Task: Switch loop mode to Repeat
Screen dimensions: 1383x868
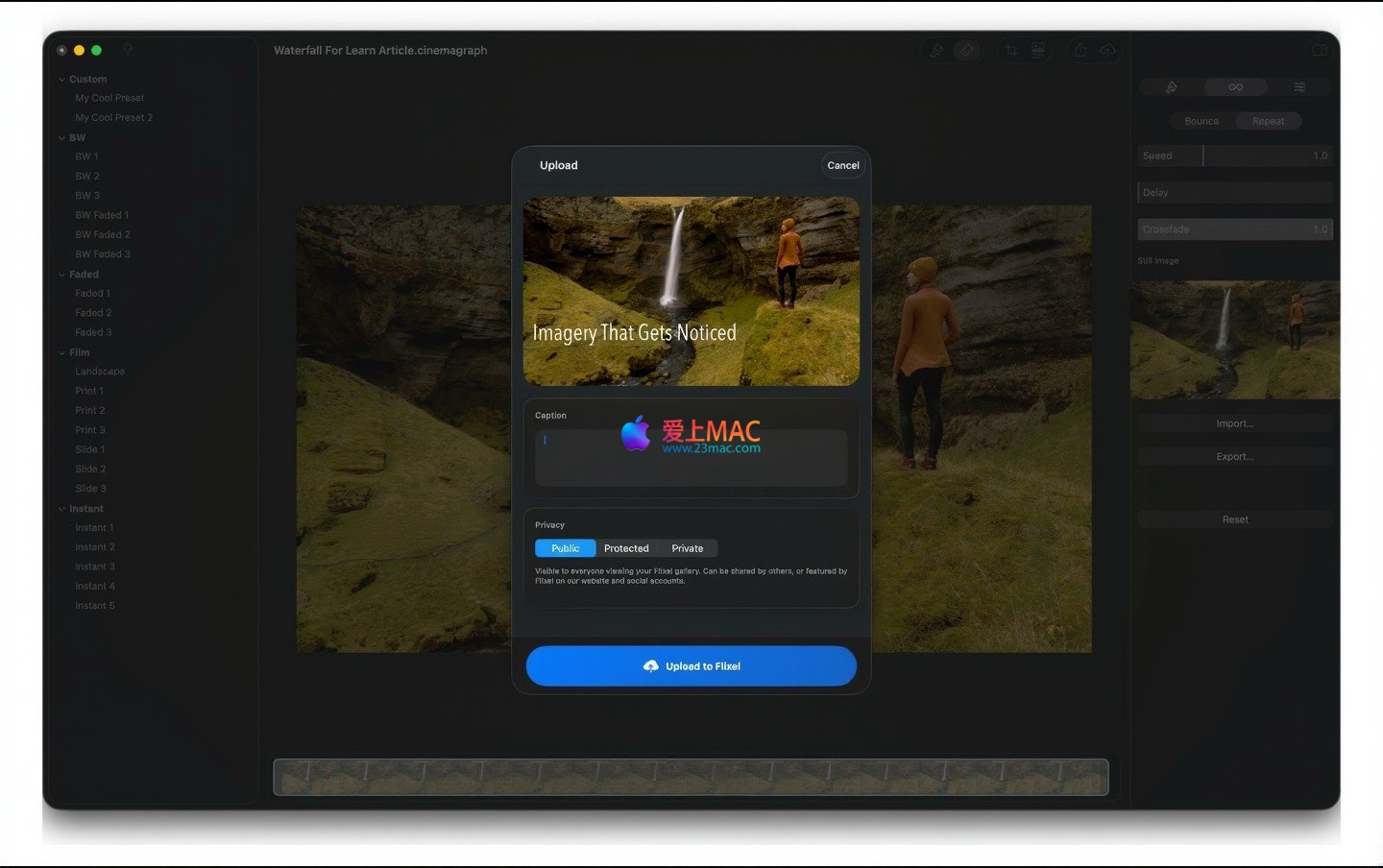Action: [1268, 121]
